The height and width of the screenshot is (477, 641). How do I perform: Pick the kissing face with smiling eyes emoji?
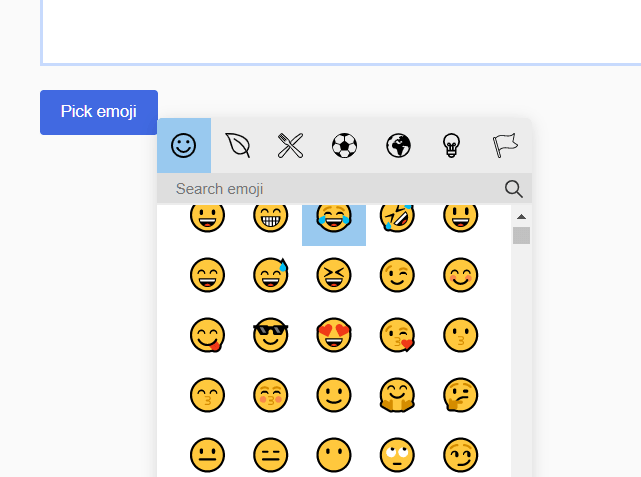click(x=207, y=395)
